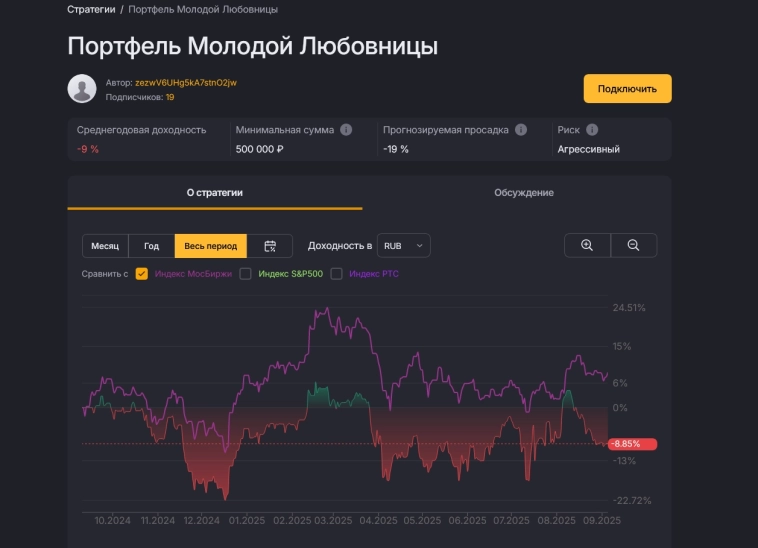Switch to the Обсуждение tab
This screenshot has width=758, height=548.
523,193
